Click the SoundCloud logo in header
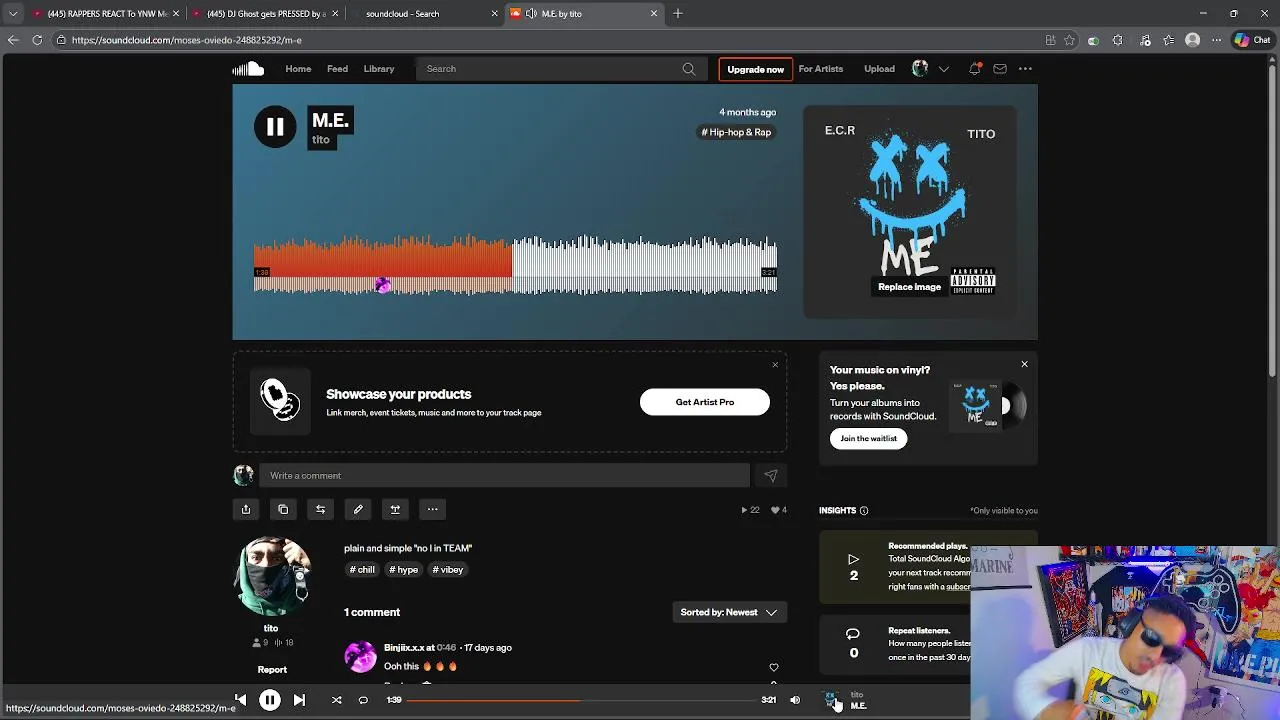 pyautogui.click(x=248, y=68)
